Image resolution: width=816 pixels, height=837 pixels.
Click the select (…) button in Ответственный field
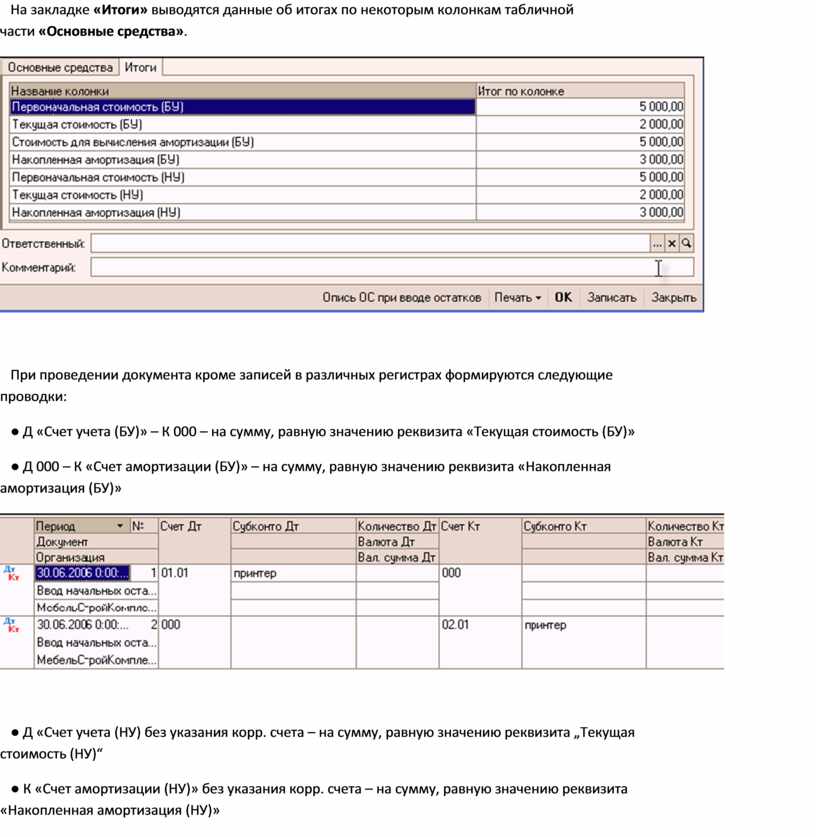click(x=657, y=244)
